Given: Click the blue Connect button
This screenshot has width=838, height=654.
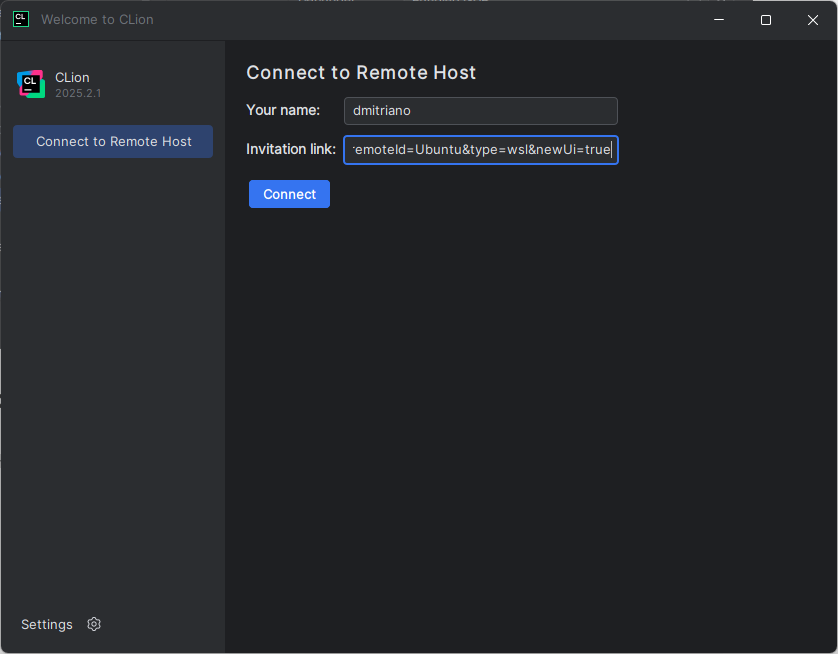Looking at the screenshot, I should click(x=289, y=194).
